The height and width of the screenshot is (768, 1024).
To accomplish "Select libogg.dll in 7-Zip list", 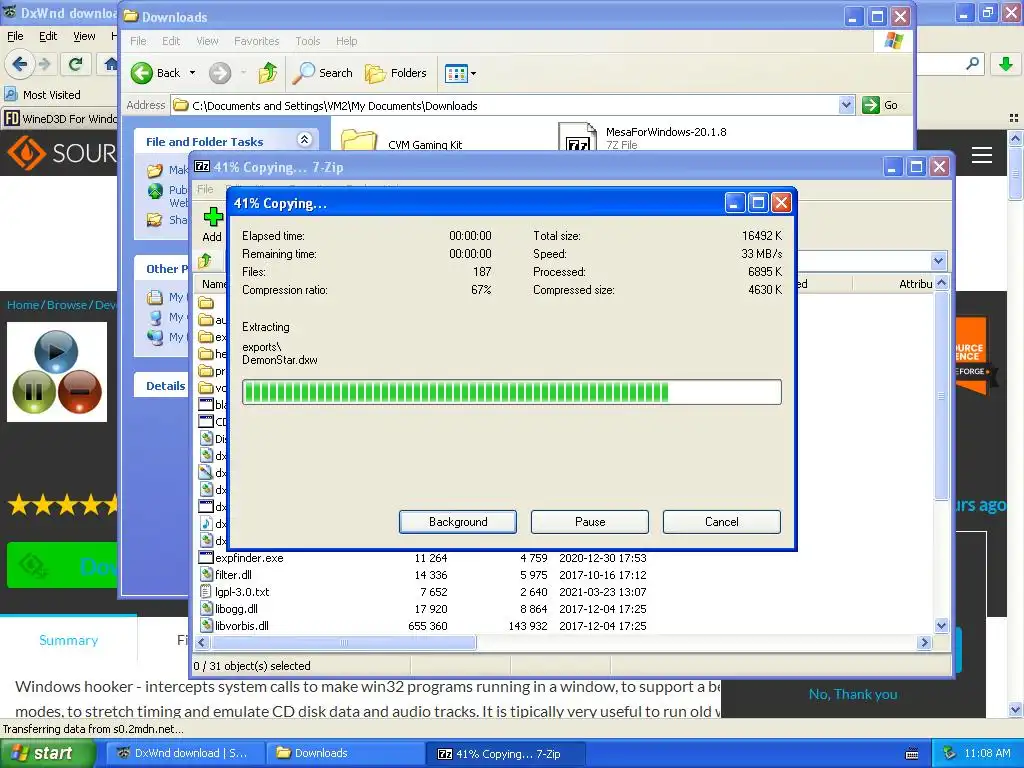I will click(x=236, y=609).
